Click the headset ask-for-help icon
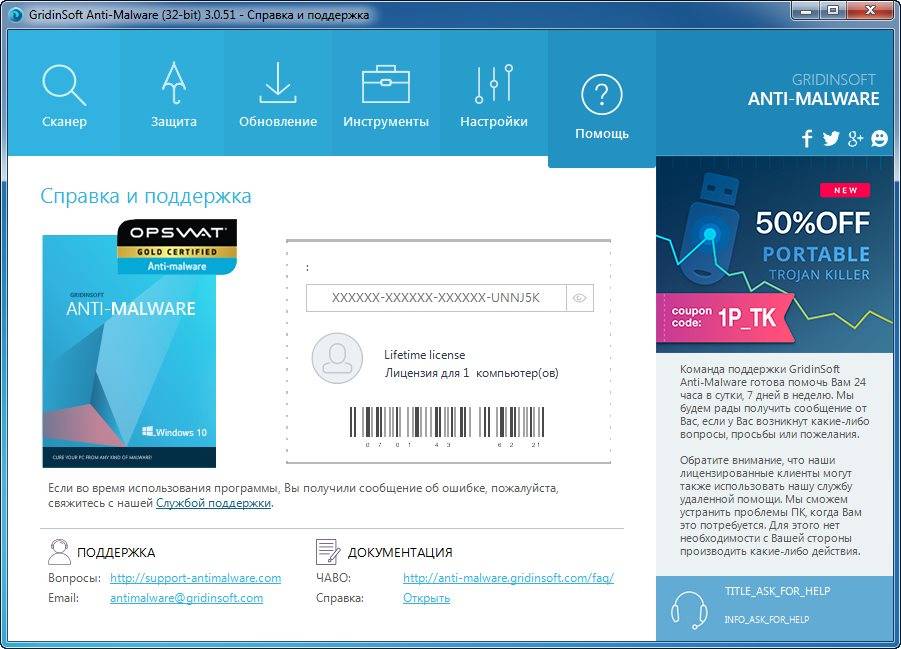 click(x=690, y=609)
